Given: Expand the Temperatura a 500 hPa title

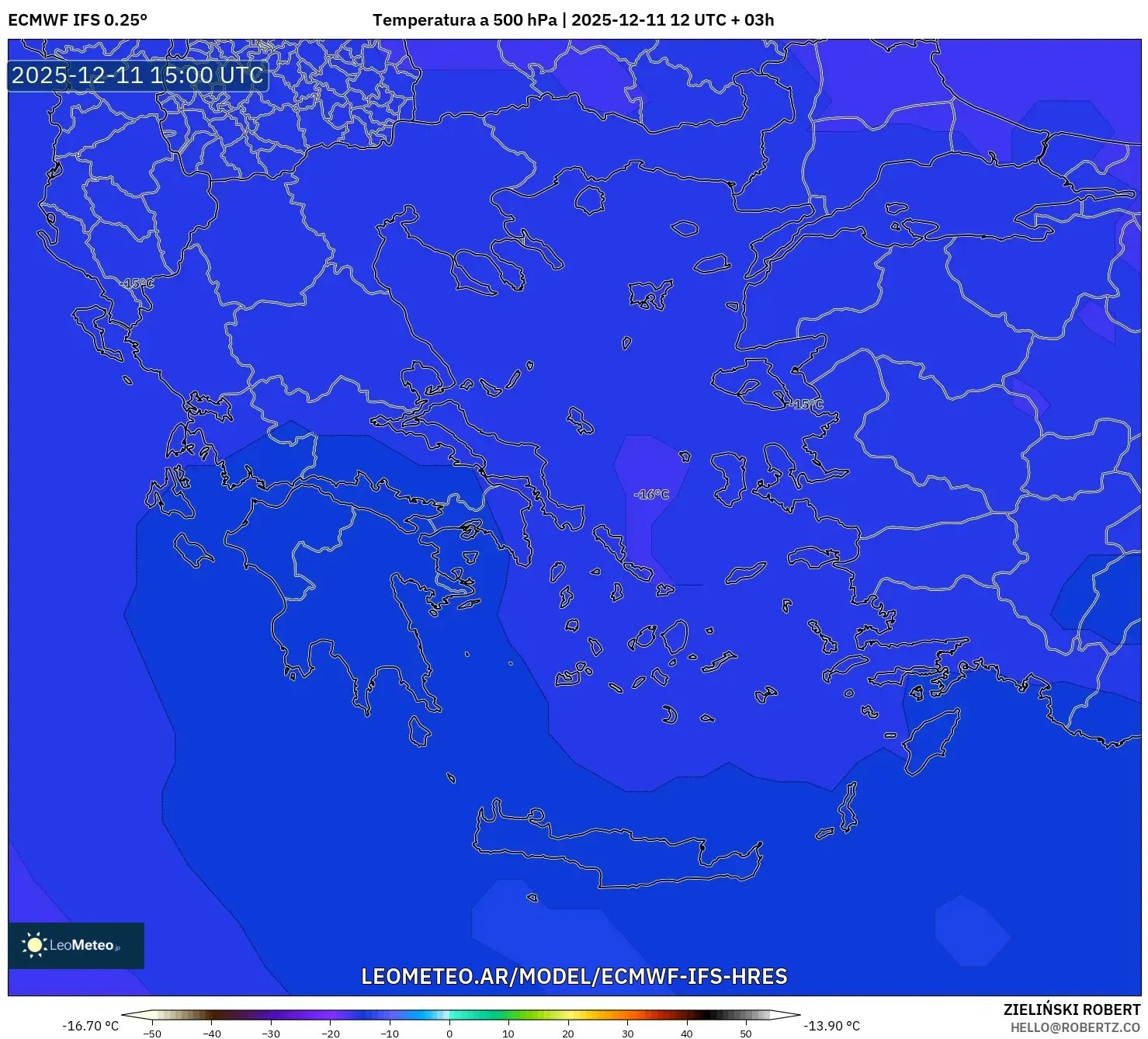Looking at the screenshot, I should (463, 19).
